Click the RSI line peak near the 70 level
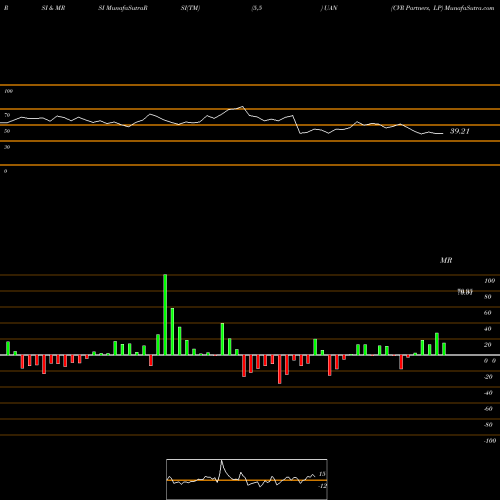 [242, 107]
